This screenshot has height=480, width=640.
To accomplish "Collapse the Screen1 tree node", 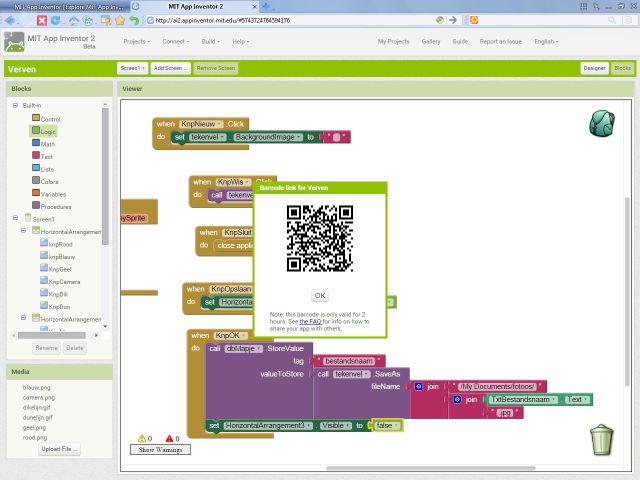I will click(x=15, y=218).
